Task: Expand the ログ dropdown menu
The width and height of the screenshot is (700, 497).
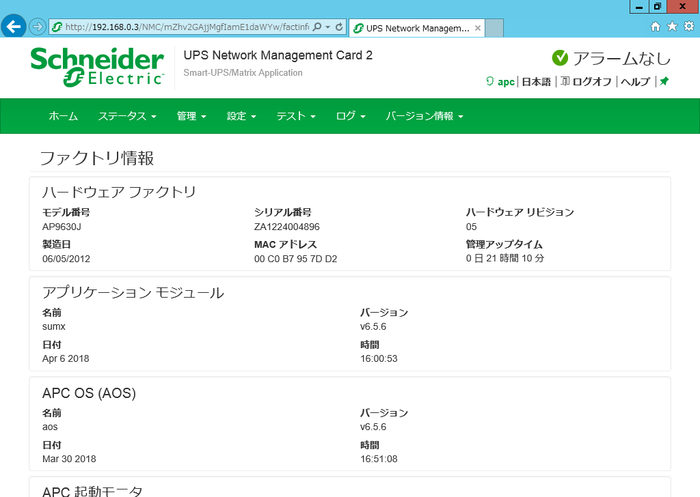Action: (x=350, y=116)
